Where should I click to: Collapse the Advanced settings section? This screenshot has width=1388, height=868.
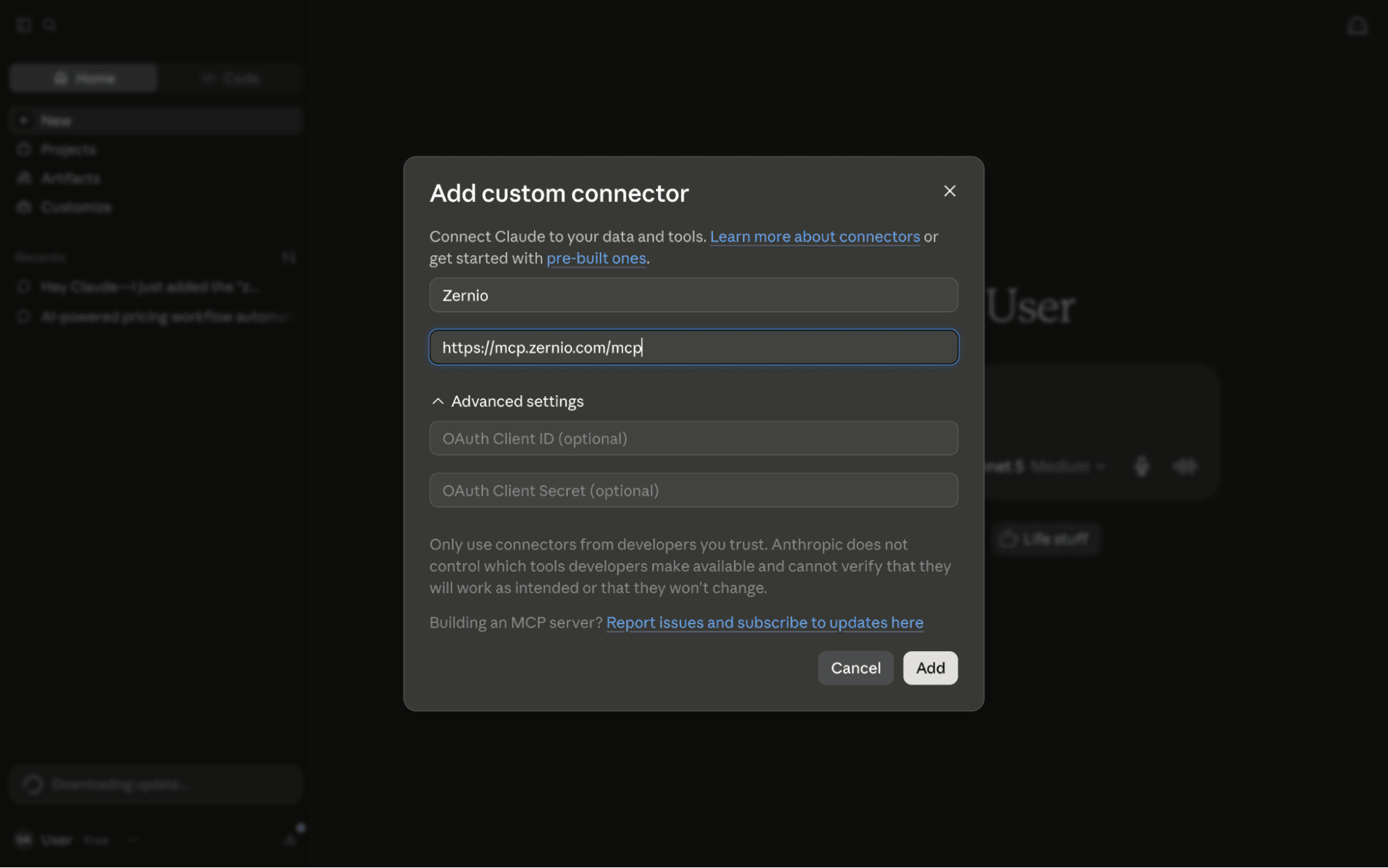(x=508, y=401)
